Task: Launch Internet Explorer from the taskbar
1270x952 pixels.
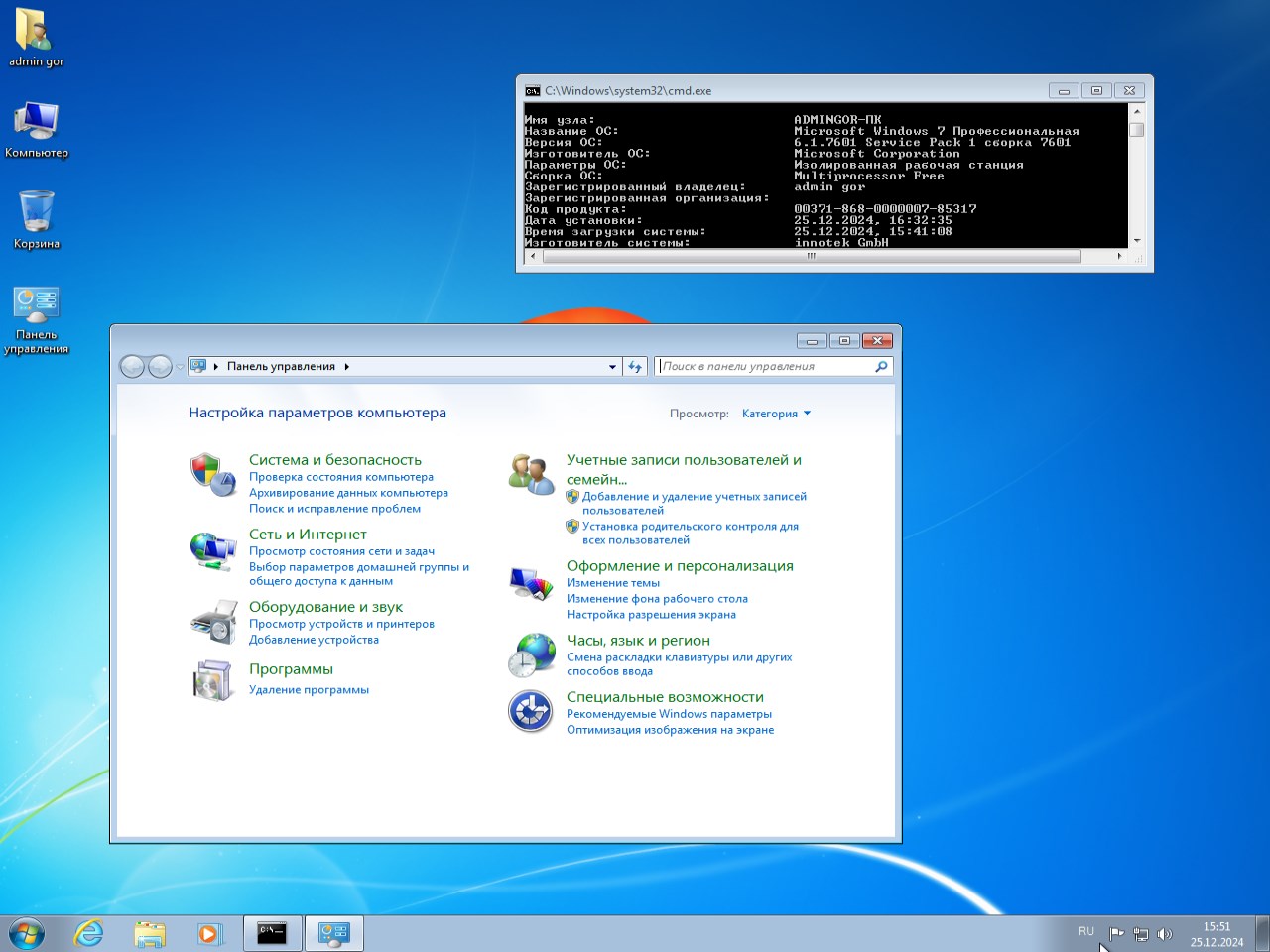Action: pos(88,933)
